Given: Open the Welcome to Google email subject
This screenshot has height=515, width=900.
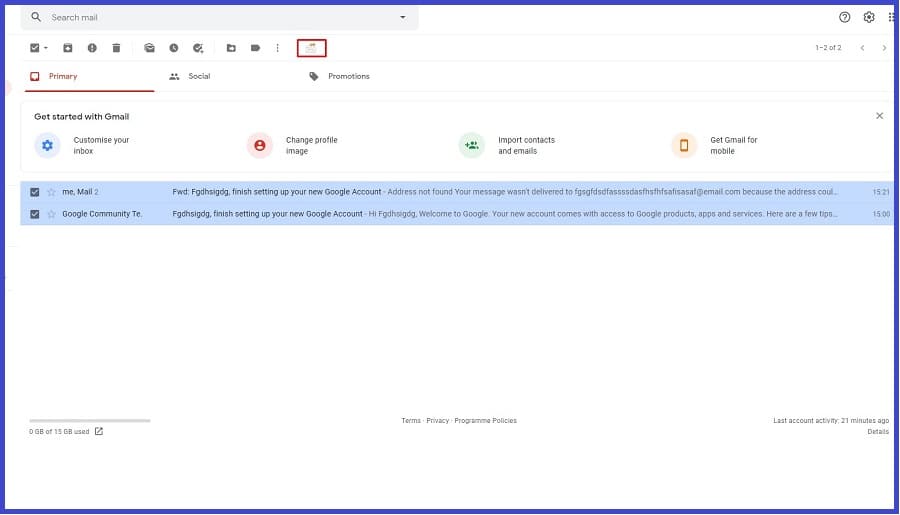Looking at the screenshot, I should pos(267,214).
